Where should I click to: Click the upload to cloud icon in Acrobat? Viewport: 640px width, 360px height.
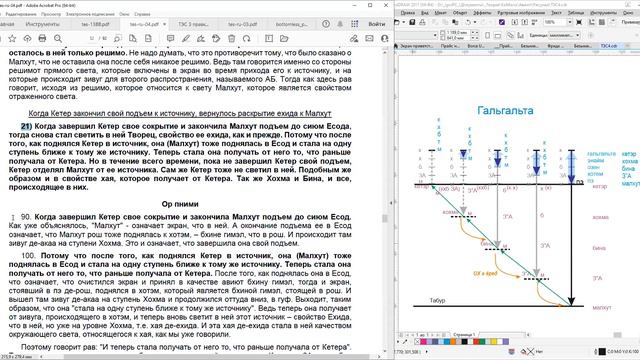coord(27,38)
